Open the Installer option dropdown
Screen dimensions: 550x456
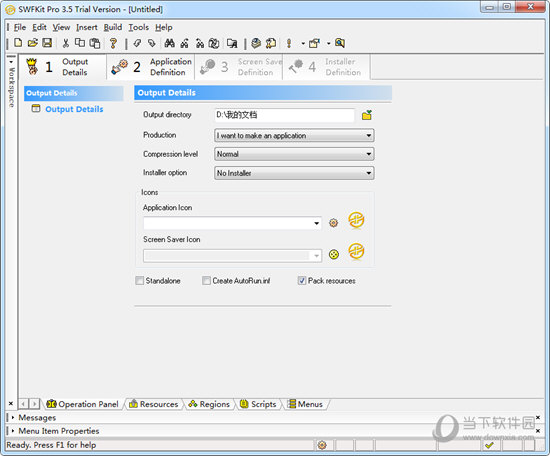(294, 173)
